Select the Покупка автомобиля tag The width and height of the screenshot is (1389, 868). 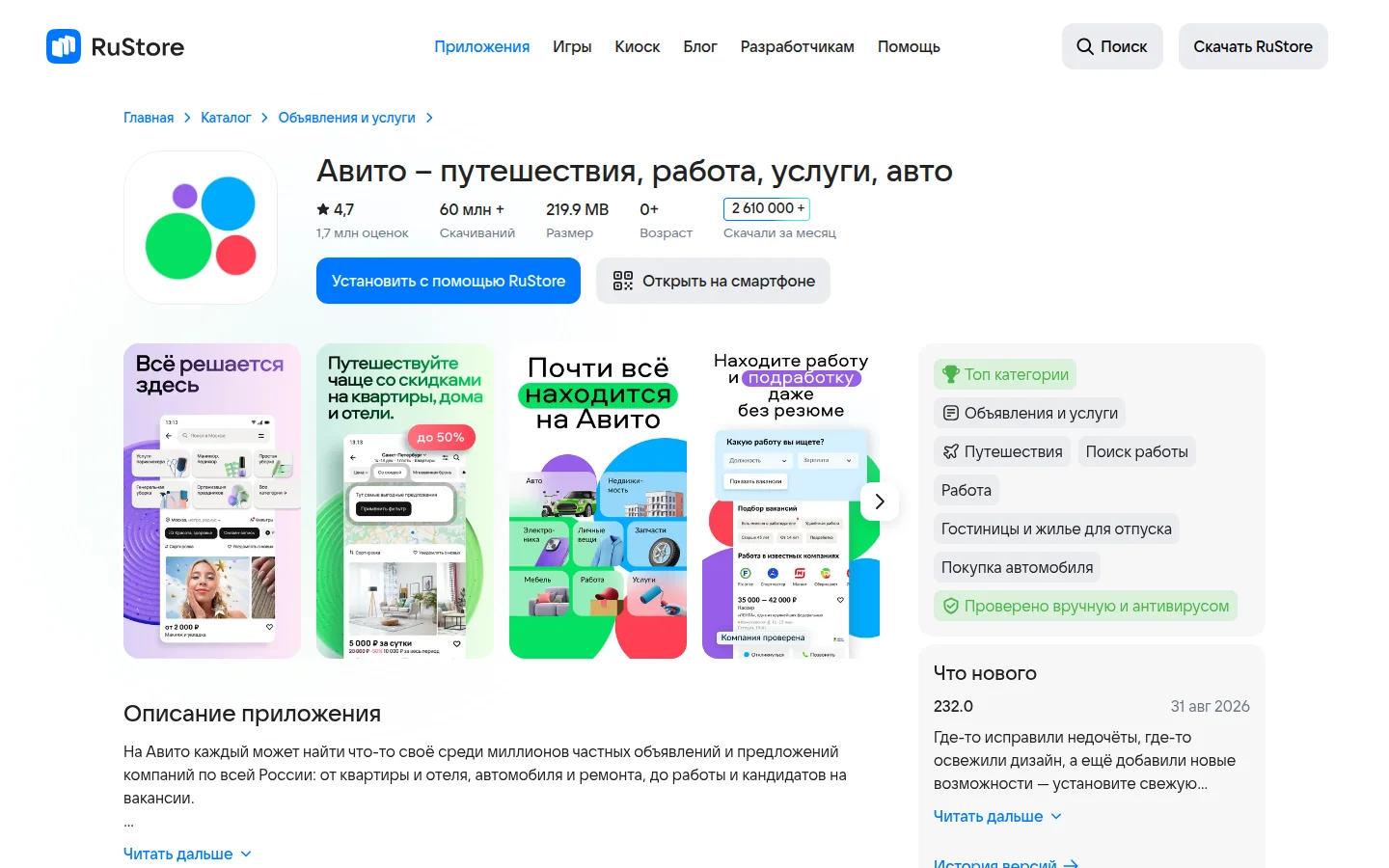[1017, 567]
